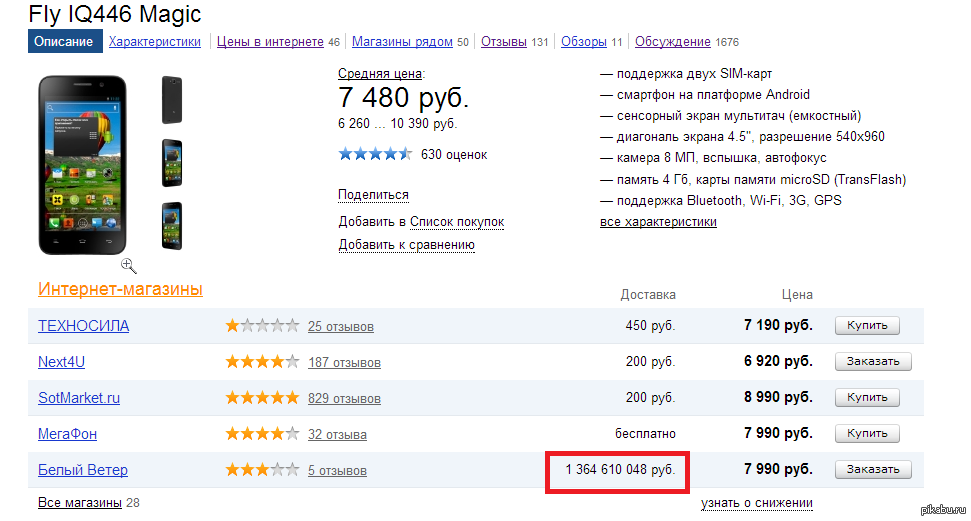Open the Отзывы tab
The width and height of the screenshot is (971, 521).
504,42
